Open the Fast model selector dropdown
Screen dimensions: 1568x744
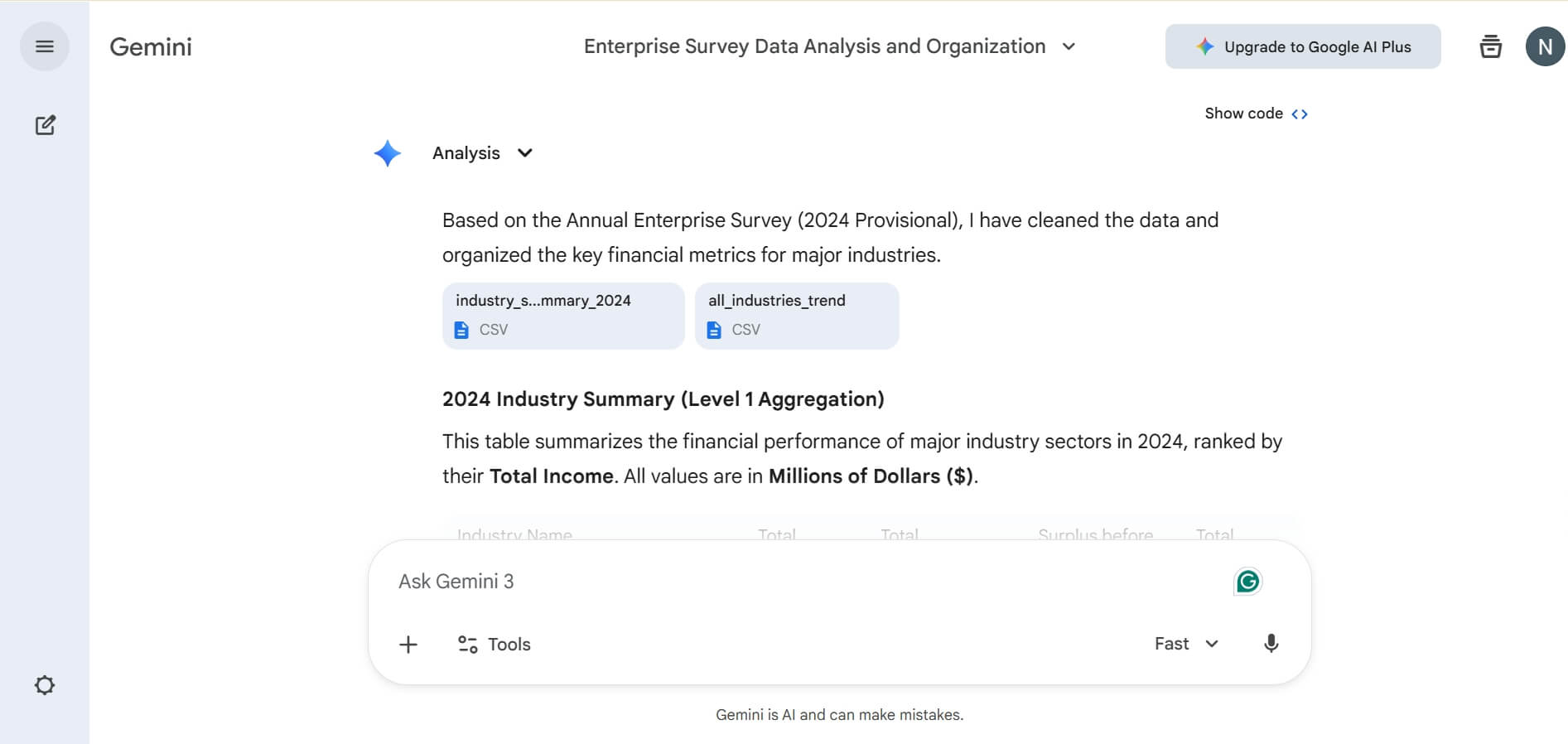(1186, 644)
